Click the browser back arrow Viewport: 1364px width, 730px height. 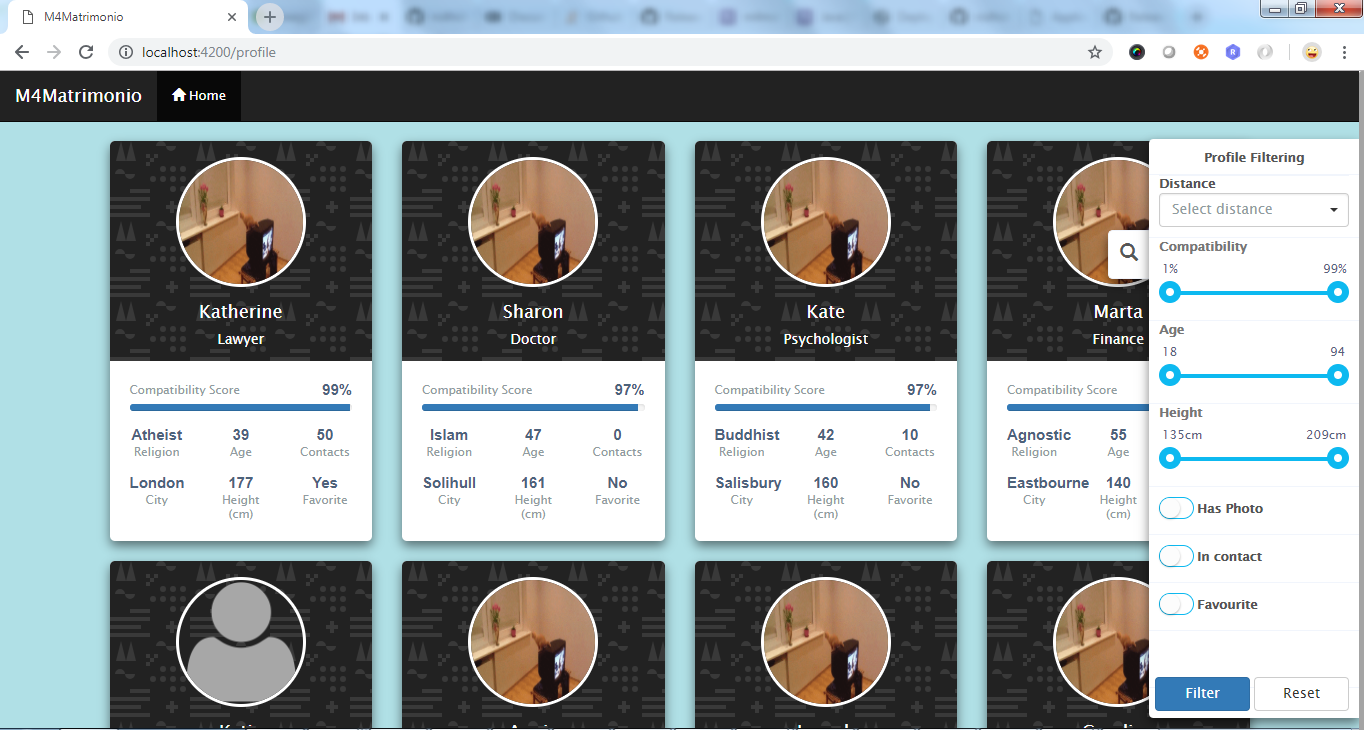(22, 52)
